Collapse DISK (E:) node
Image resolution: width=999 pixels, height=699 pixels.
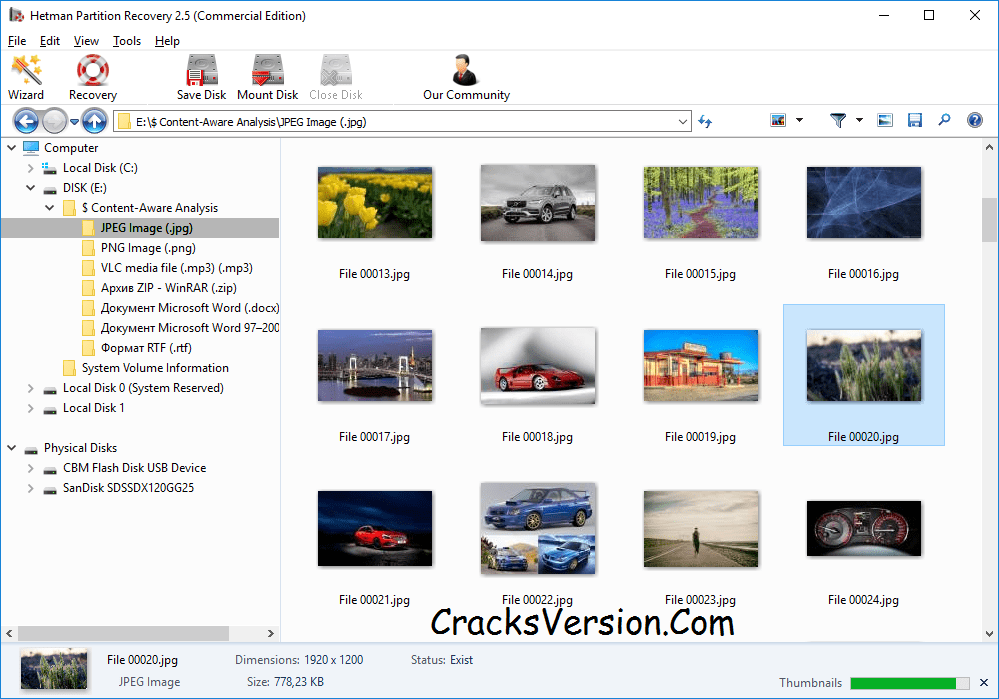pos(31,188)
